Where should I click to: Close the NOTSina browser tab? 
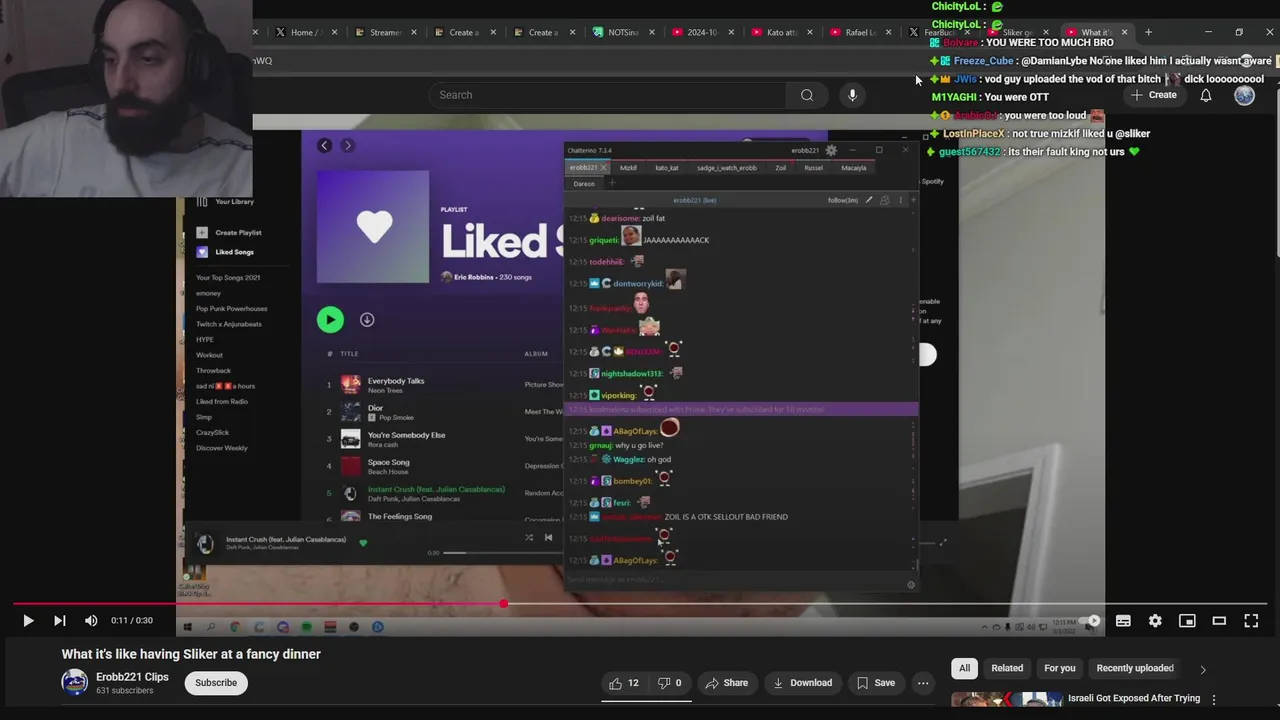tap(652, 32)
